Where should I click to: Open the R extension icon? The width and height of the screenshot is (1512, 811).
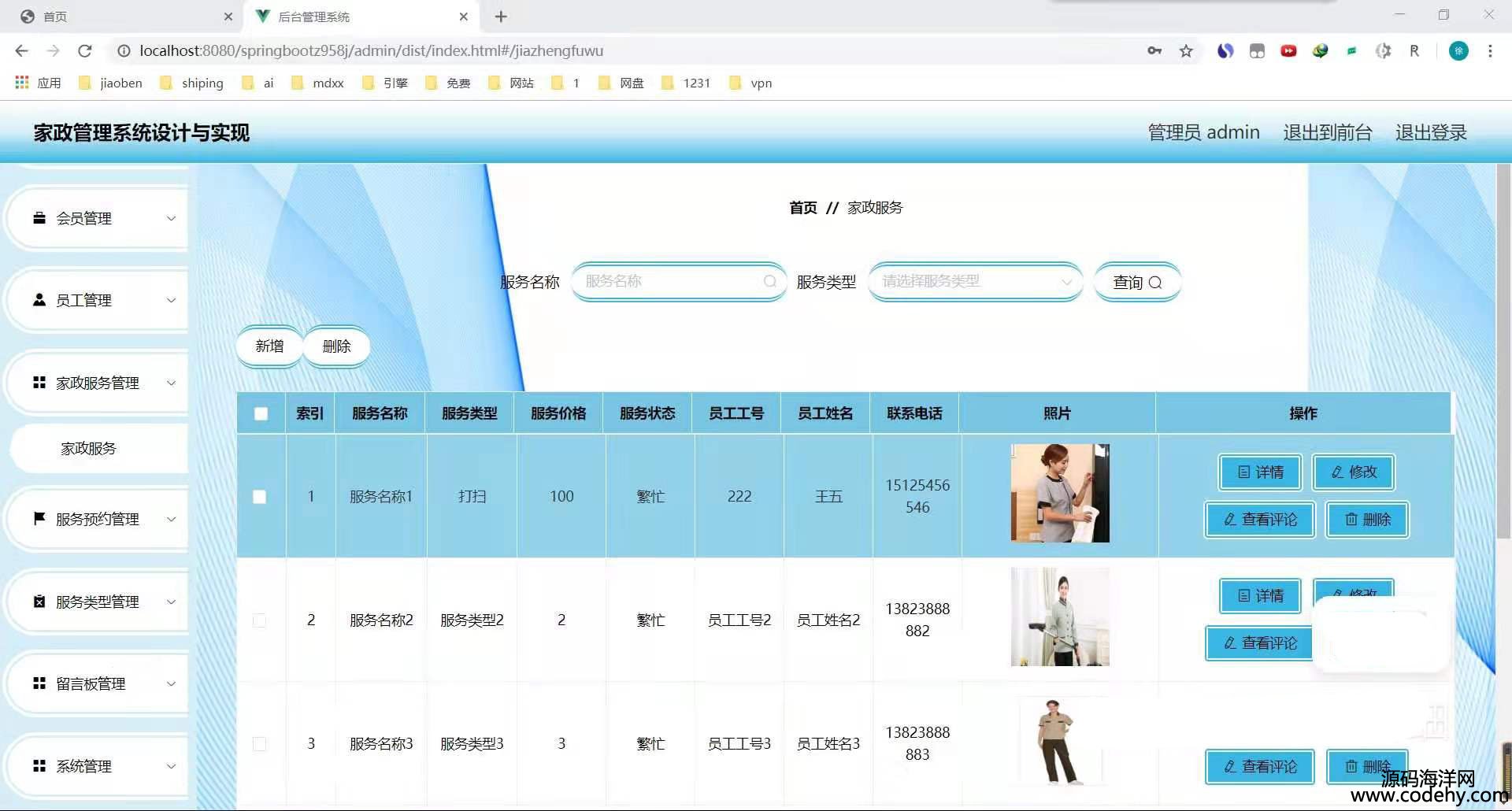point(1414,50)
